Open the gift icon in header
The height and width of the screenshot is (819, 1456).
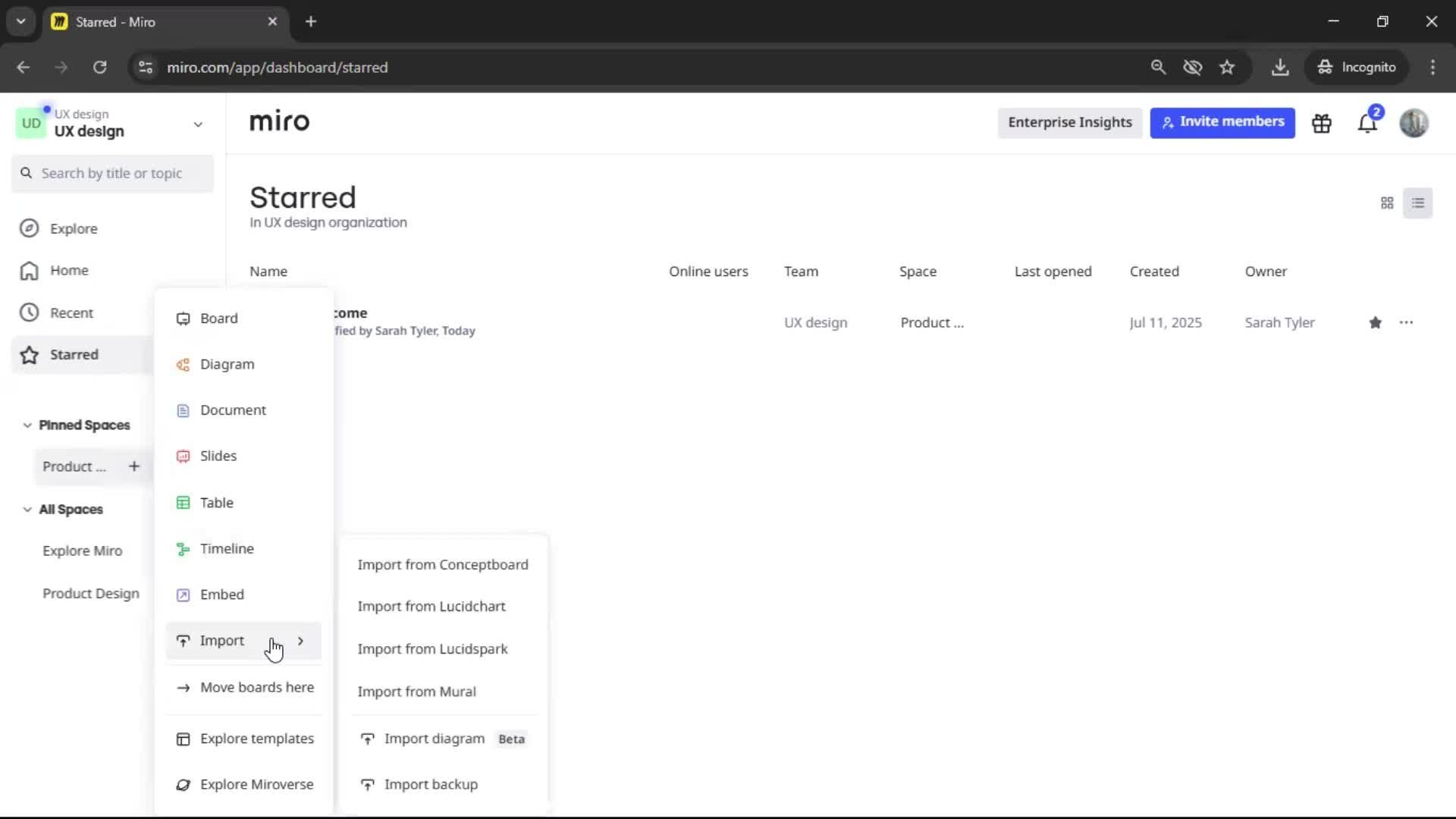(1322, 123)
